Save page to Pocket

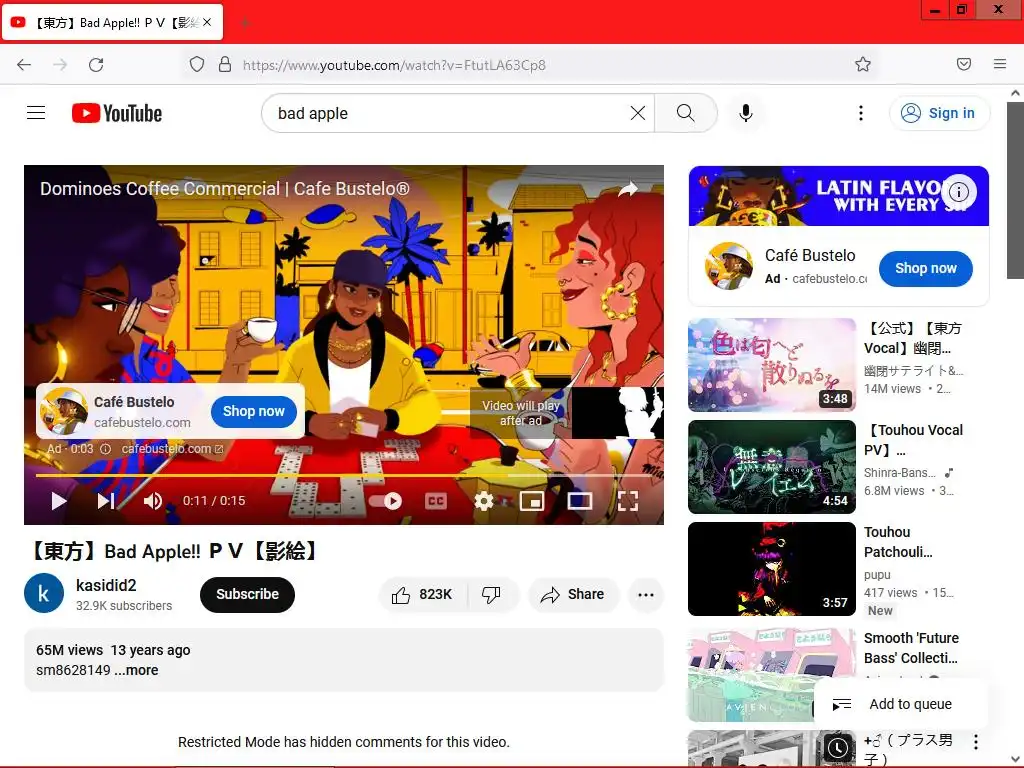click(964, 64)
